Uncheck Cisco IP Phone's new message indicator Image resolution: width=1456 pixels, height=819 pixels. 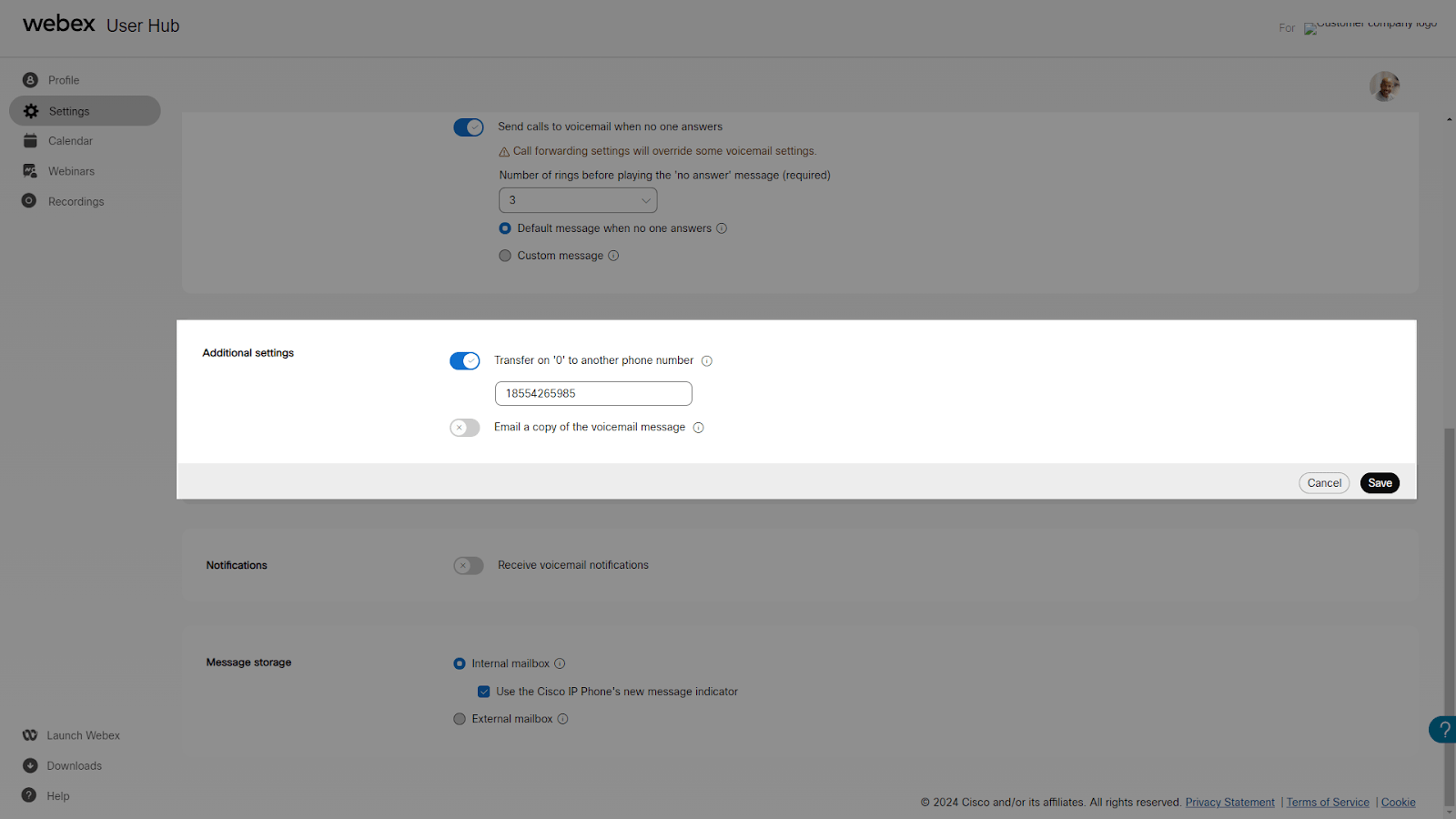pyautogui.click(x=483, y=691)
